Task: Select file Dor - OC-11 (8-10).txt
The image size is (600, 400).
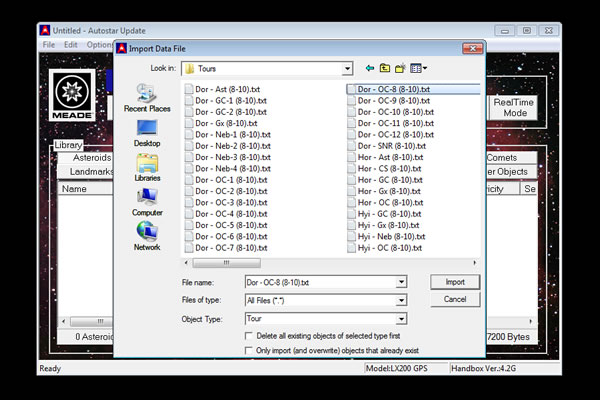Action: tap(391, 123)
